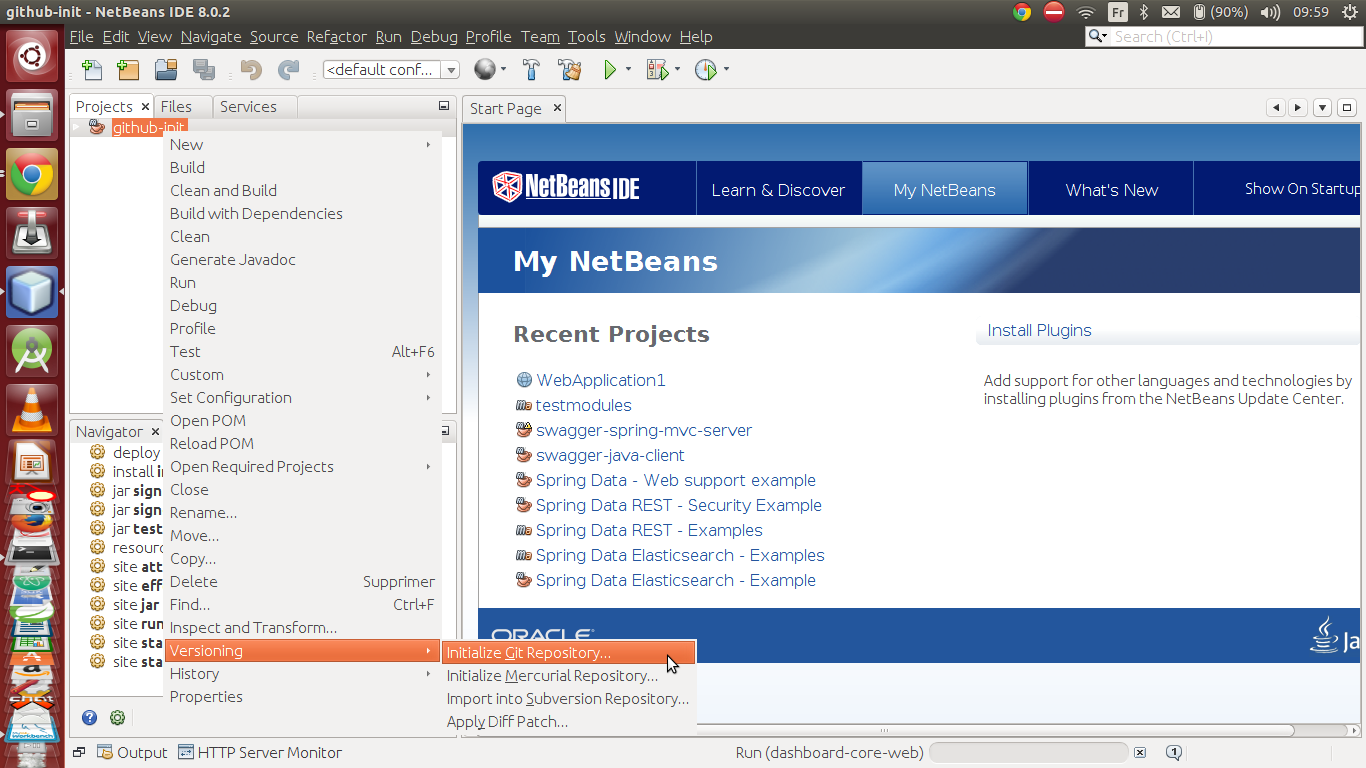Click the Bluetooth indicator in top panel
The height and width of the screenshot is (768, 1366).
click(x=1144, y=12)
